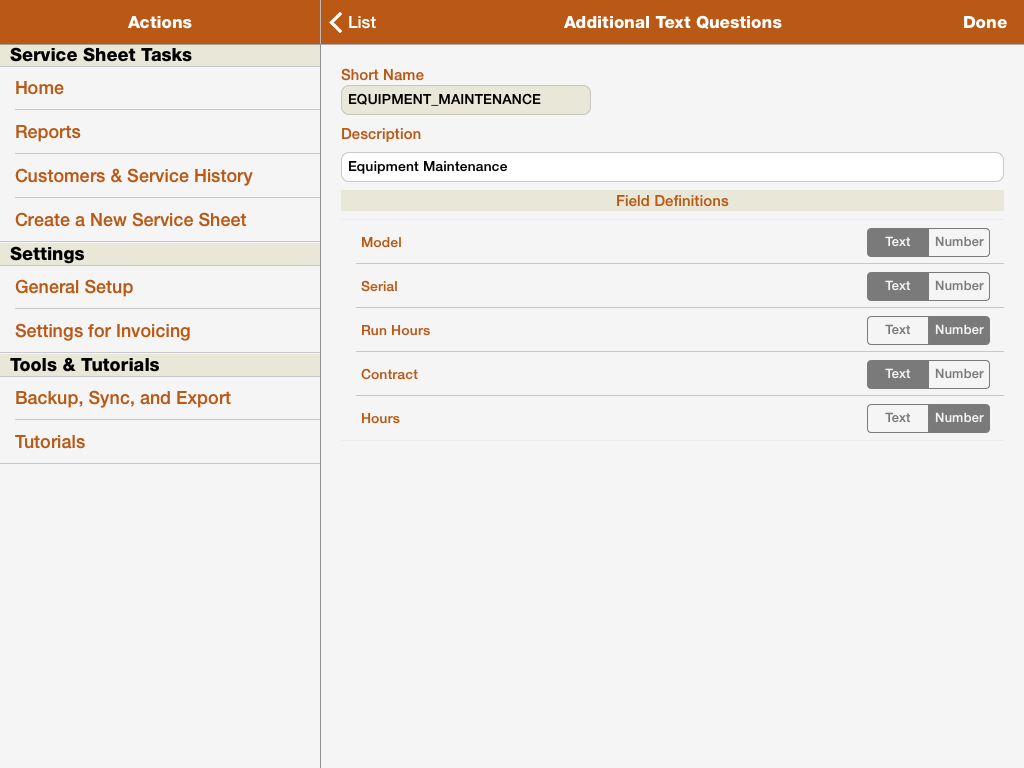Viewport: 1024px width, 768px height.
Task: Select Number option for Hours field
Action: [x=959, y=418]
